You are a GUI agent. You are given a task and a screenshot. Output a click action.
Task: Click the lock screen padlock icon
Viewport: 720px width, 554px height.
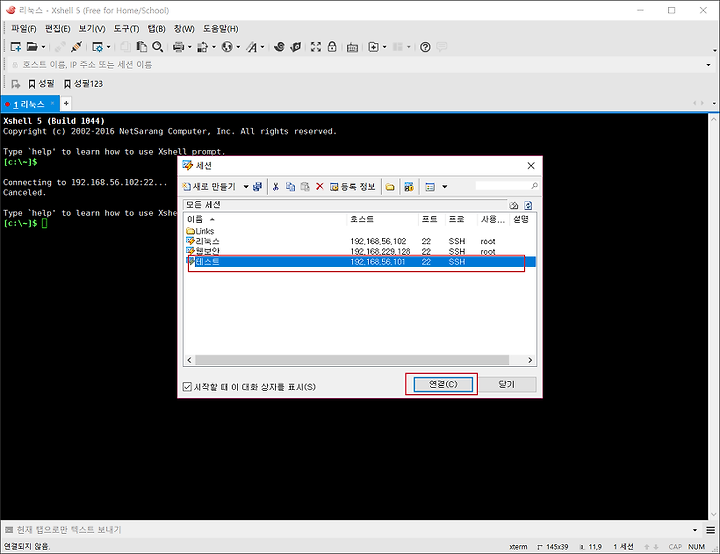[332, 47]
